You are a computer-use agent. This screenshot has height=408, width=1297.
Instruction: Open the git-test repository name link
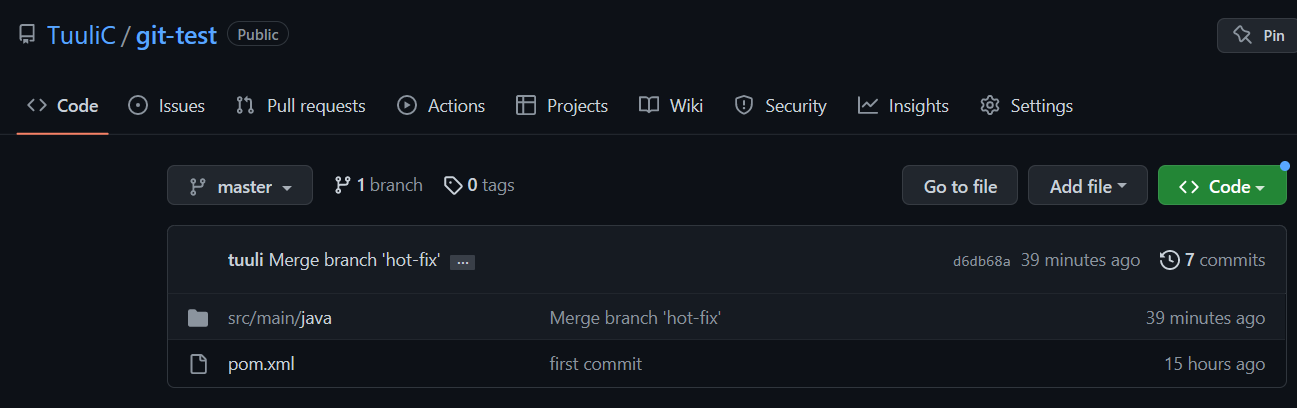pos(174,35)
